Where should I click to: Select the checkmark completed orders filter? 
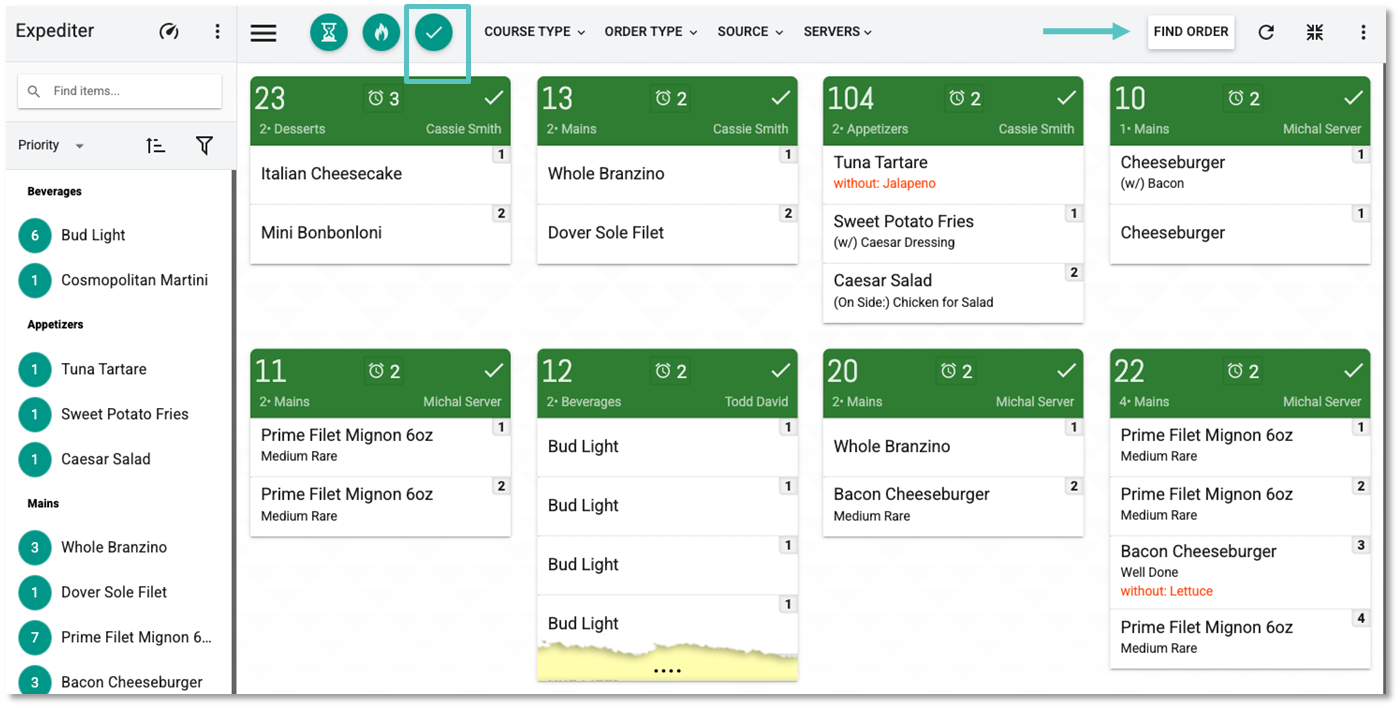pyautogui.click(x=434, y=32)
